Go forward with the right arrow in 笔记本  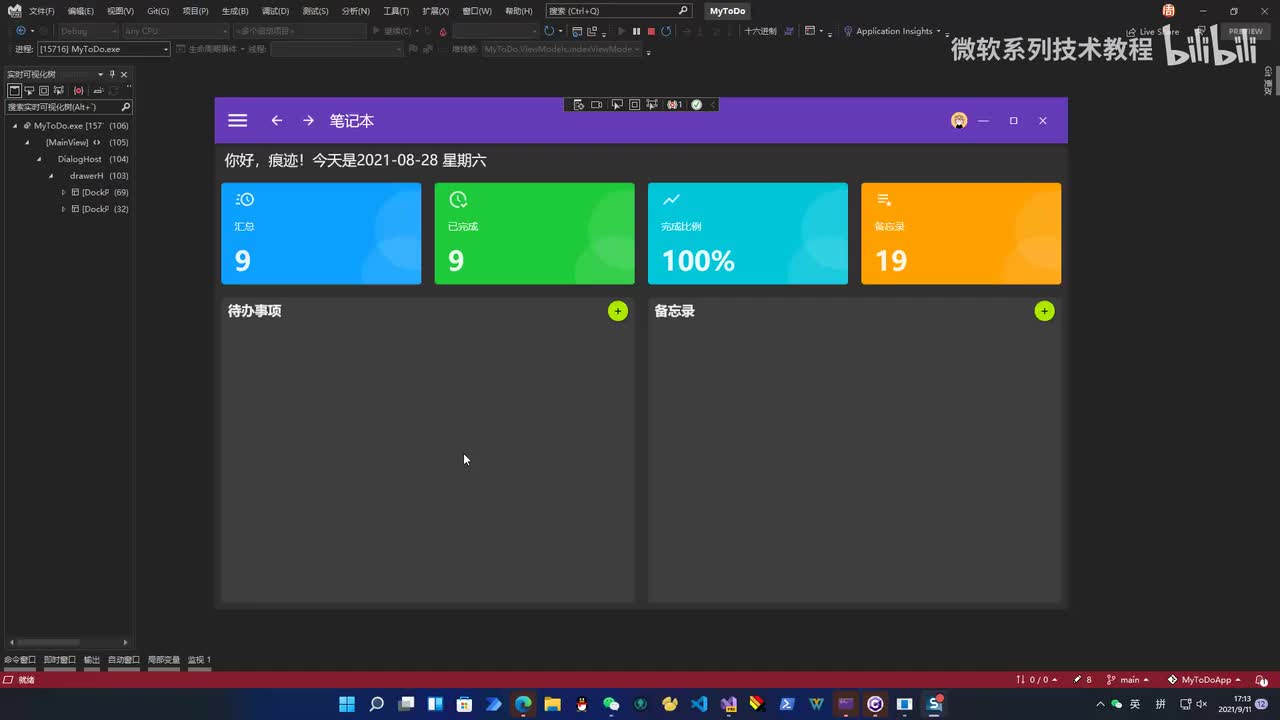coord(308,121)
